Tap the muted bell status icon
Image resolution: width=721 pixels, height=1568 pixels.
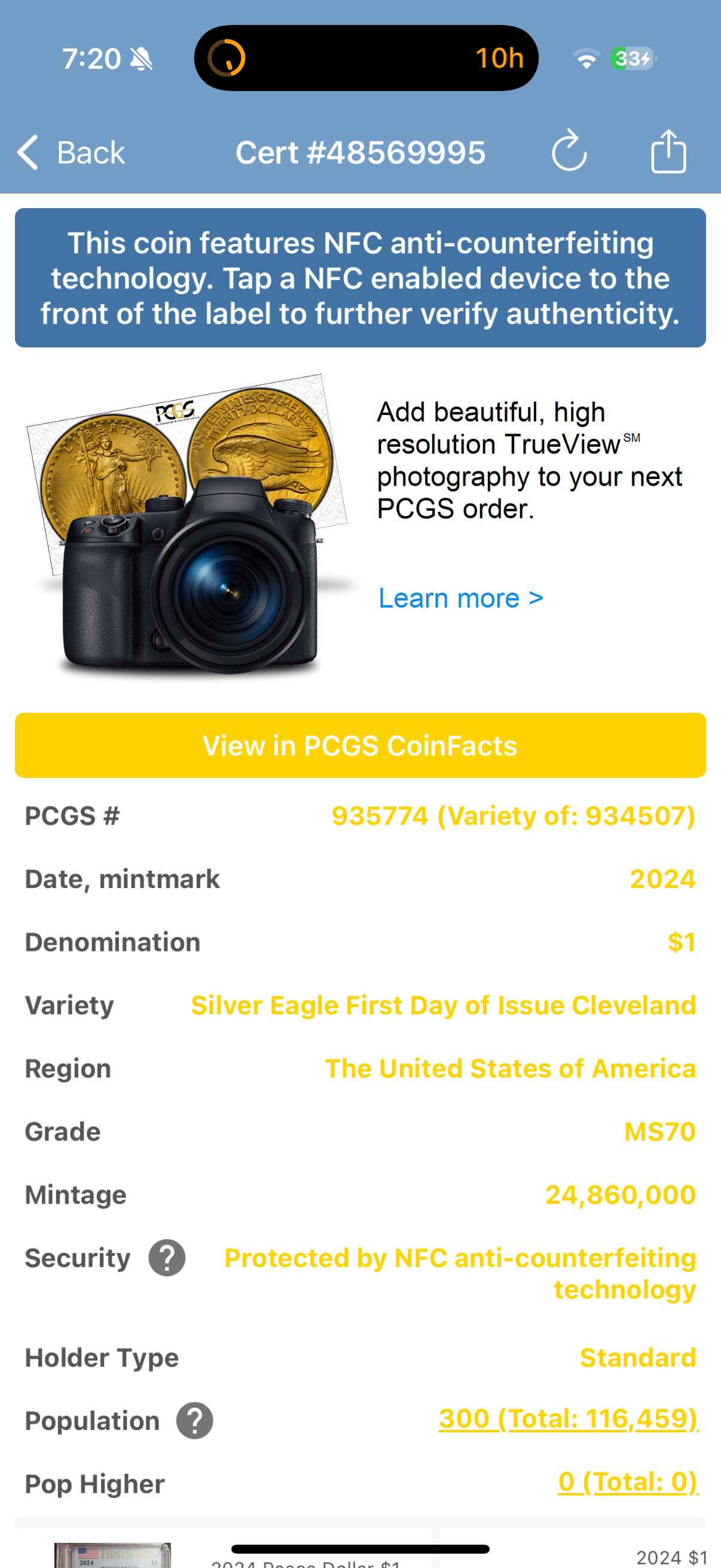(142, 59)
